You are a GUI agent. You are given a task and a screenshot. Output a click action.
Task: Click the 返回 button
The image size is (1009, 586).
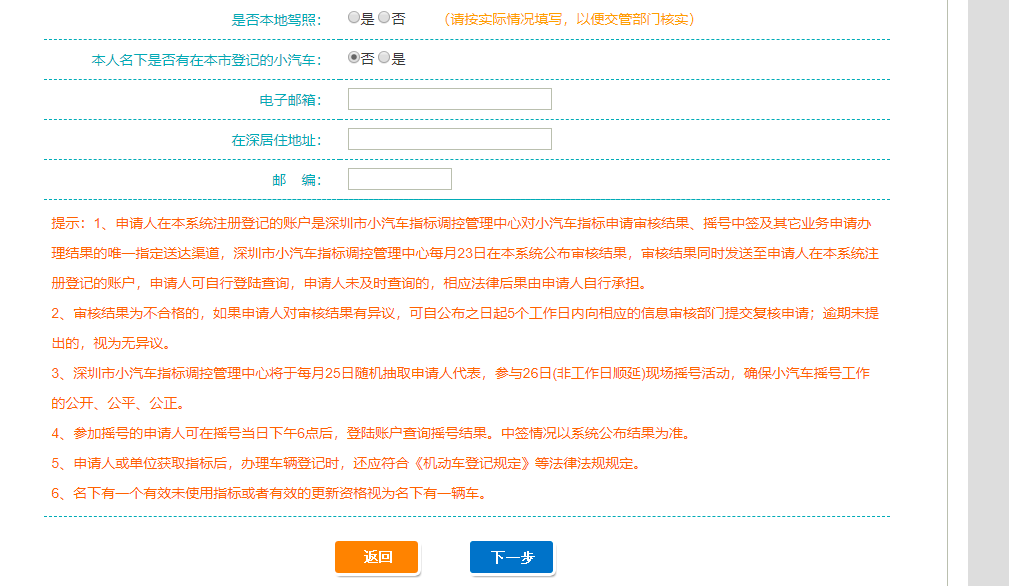click(x=376, y=558)
